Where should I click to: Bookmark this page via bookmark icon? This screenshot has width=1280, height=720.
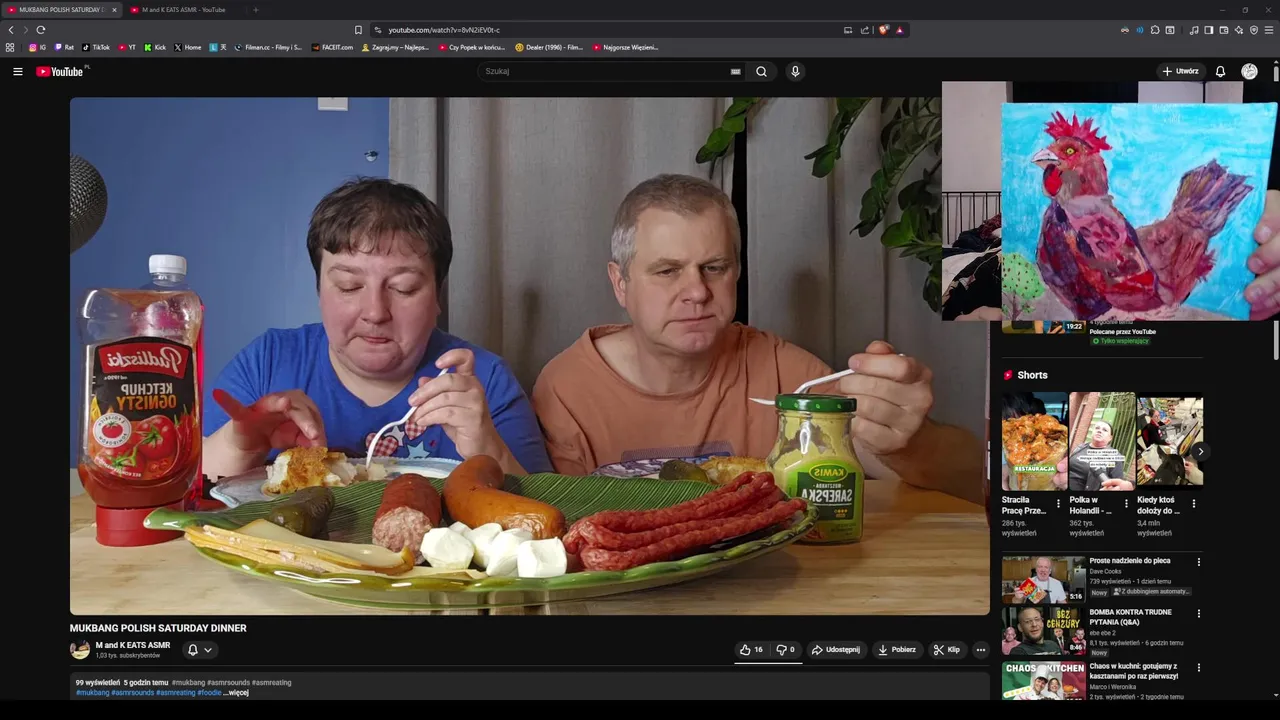coord(358,30)
